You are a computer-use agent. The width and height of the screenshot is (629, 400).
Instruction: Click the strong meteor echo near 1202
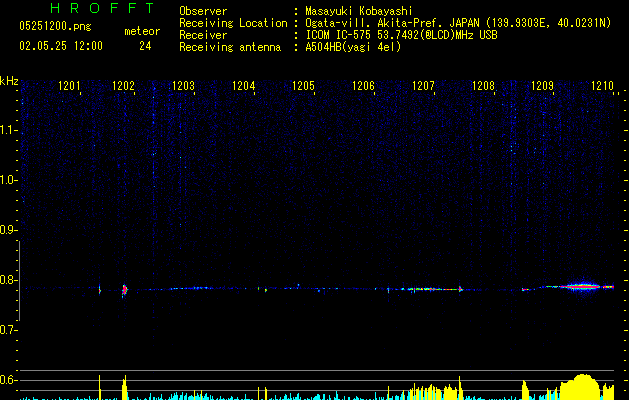[124, 290]
